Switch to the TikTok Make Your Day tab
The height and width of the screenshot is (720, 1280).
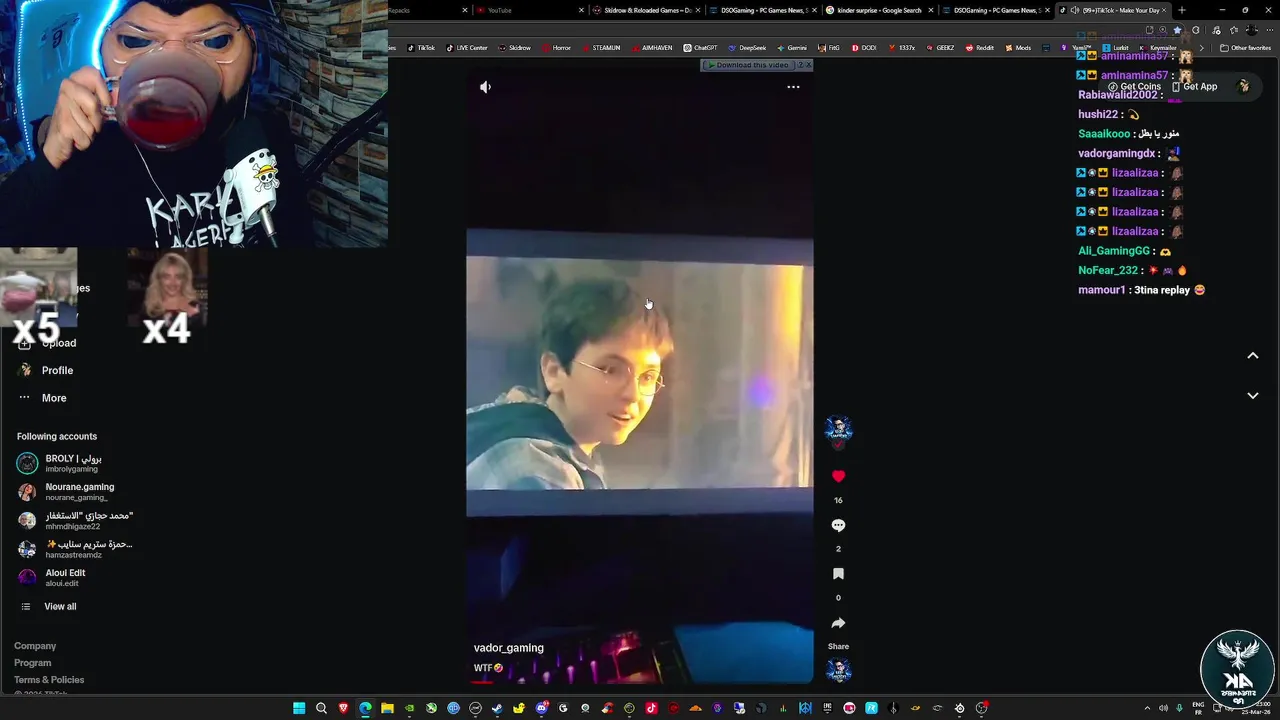click(1112, 10)
